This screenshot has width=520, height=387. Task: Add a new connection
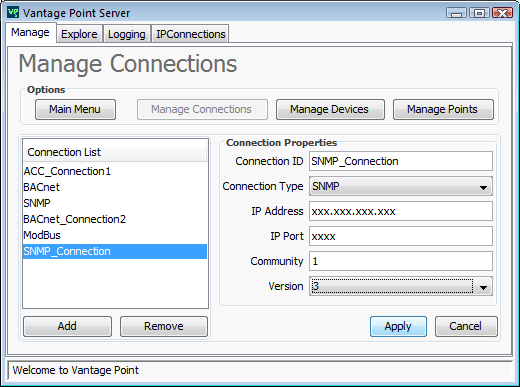(x=67, y=326)
